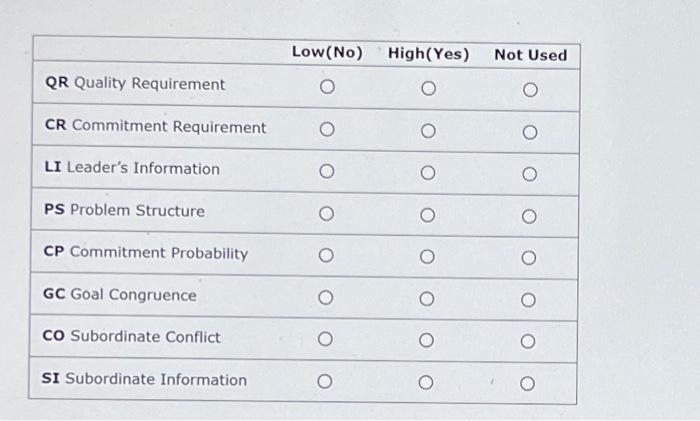Choose Low(No) for Subordinate Conflict
Image resolution: width=700 pixels, height=421 pixels.
click(x=325, y=339)
